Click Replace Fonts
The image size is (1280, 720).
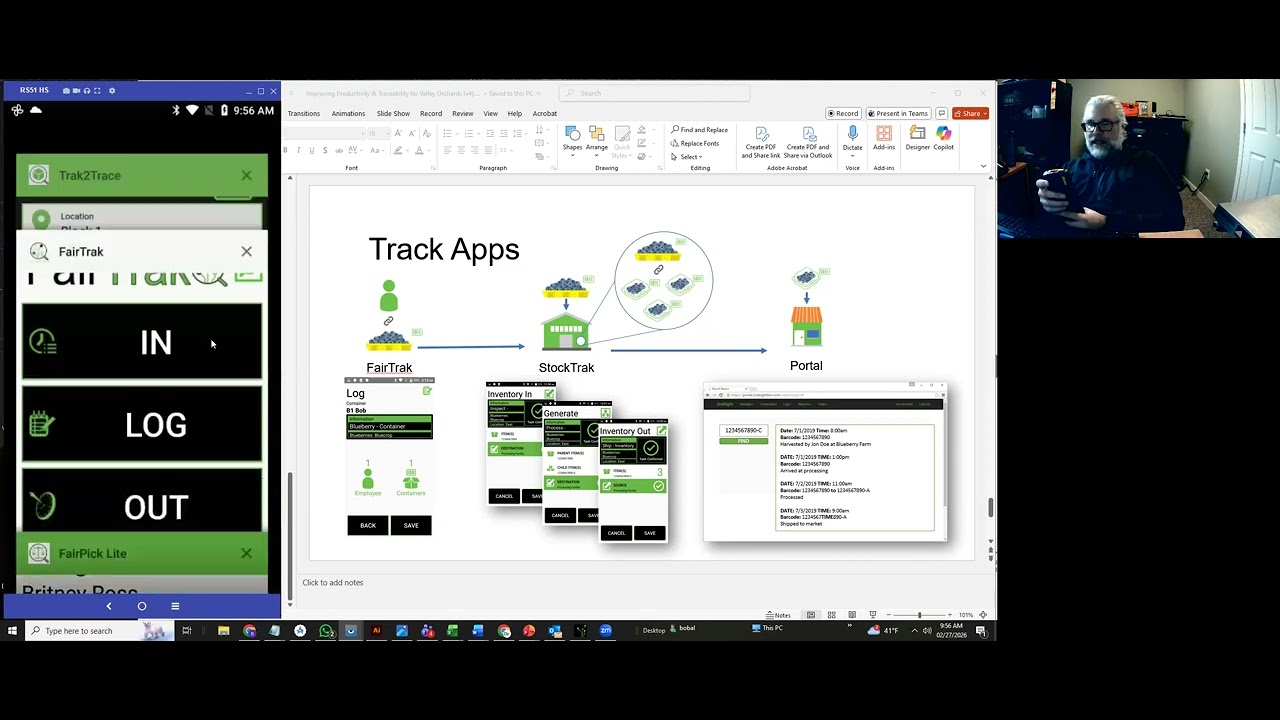tap(695, 143)
